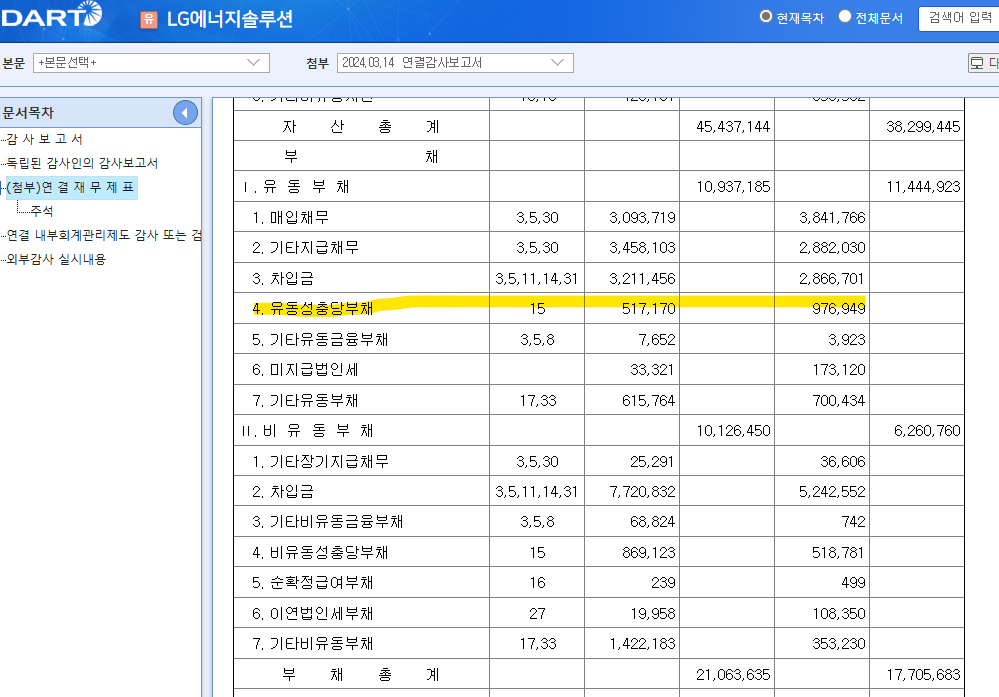
Task: Click the 6. 미지급법인세 row label
Action: pos(305,370)
